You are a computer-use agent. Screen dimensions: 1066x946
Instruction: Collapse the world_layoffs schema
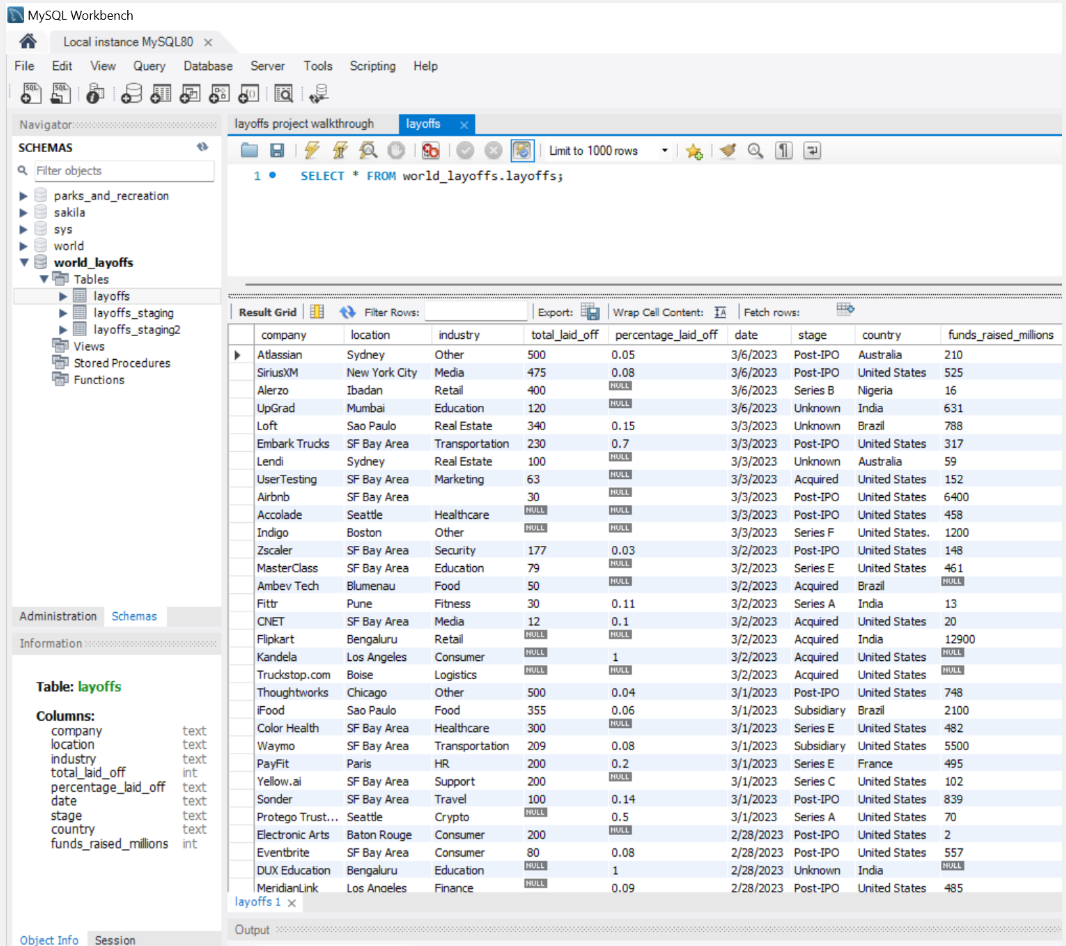click(x=25, y=262)
